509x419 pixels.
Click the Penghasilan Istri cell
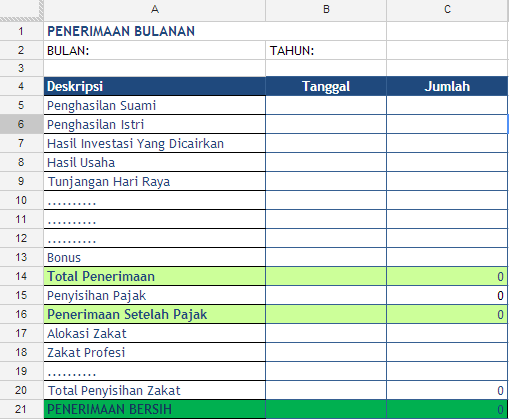point(155,124)
